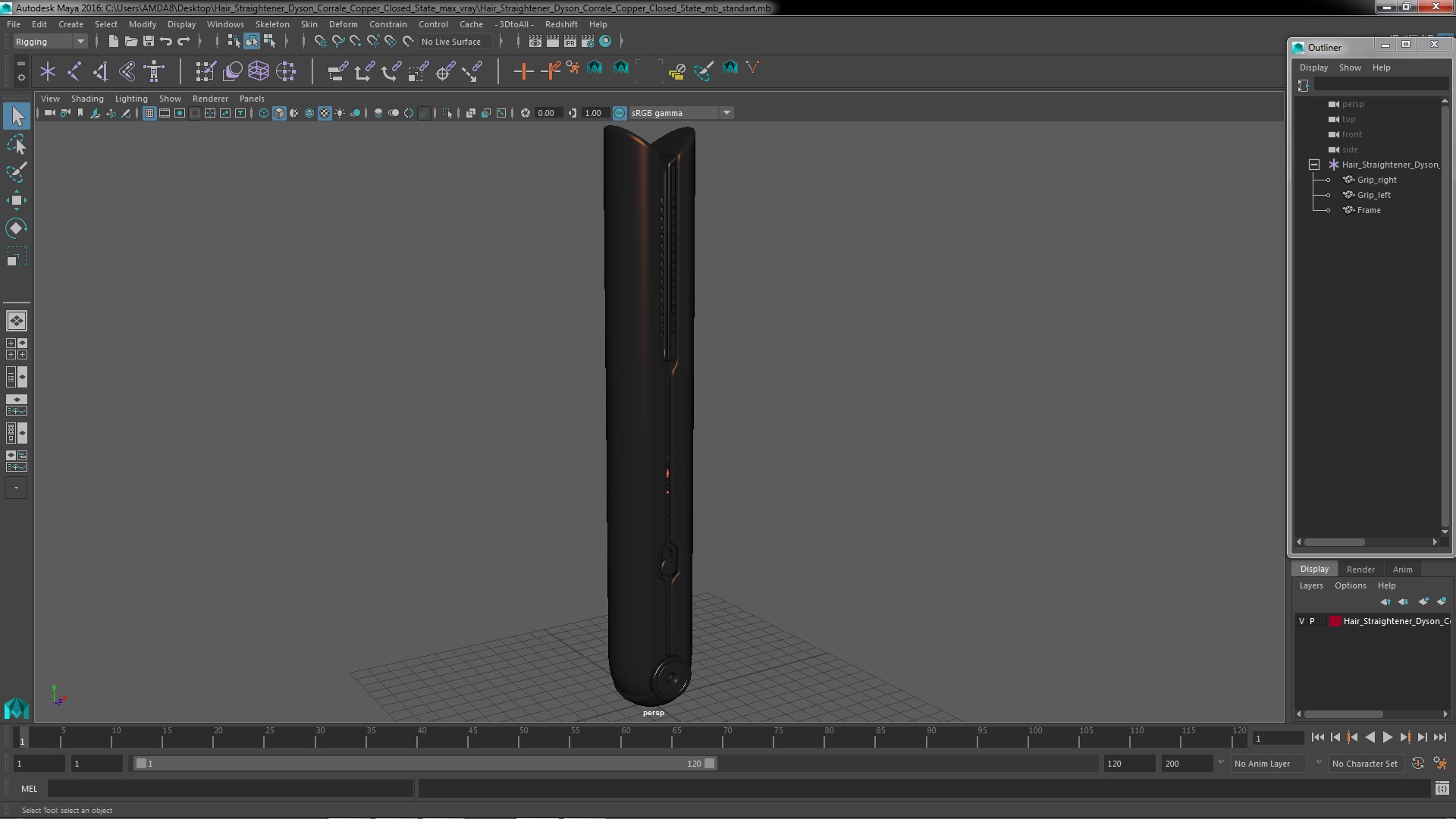This screenshot has width=1456, height=819.
Task: Open the Redshift menu
Action: 561,24
